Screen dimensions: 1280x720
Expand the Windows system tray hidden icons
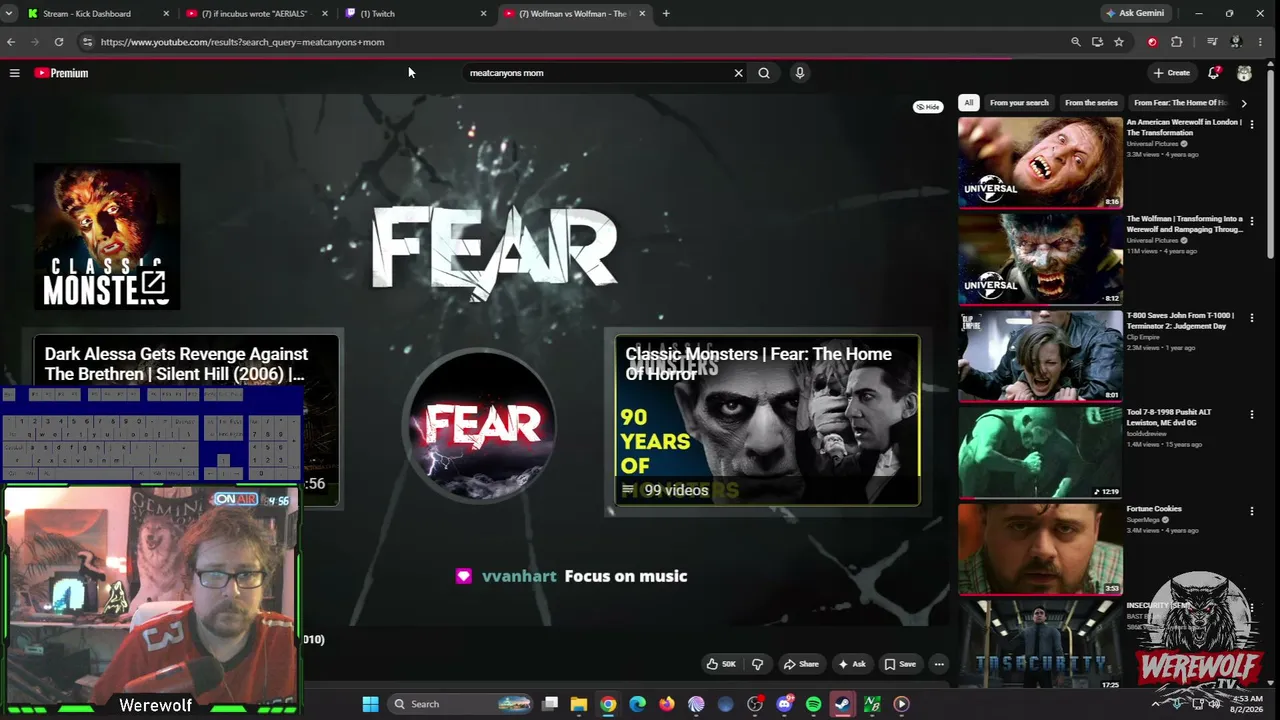click(x=1155, y=704)
